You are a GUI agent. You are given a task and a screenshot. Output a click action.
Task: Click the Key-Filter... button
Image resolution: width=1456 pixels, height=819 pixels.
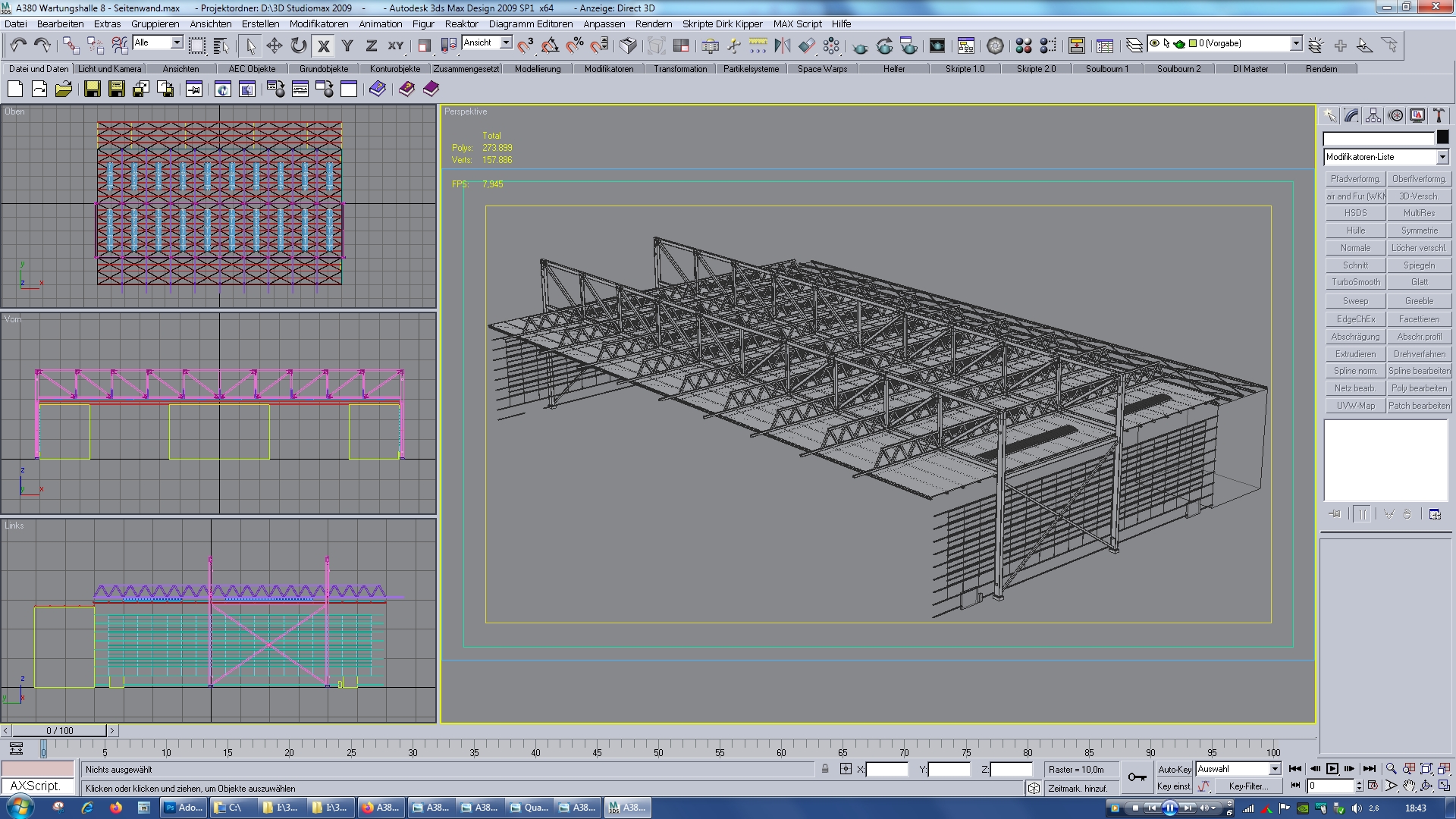pyautogui.click(x=1248, y=786)
